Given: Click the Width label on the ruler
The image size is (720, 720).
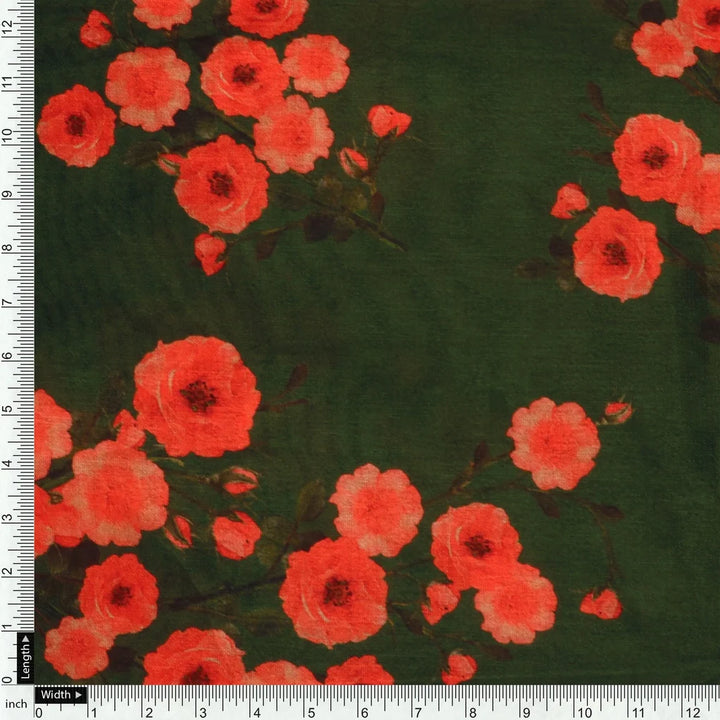Looking at the screenshot, I should click(x=55, y=695).
